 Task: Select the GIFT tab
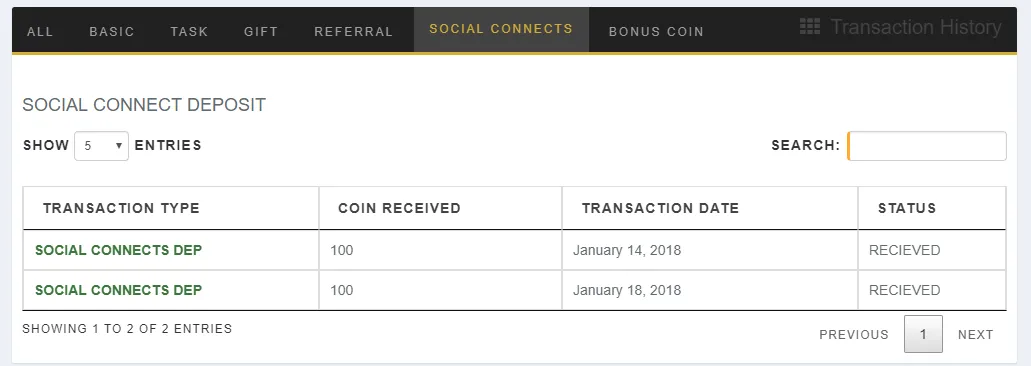261,32
